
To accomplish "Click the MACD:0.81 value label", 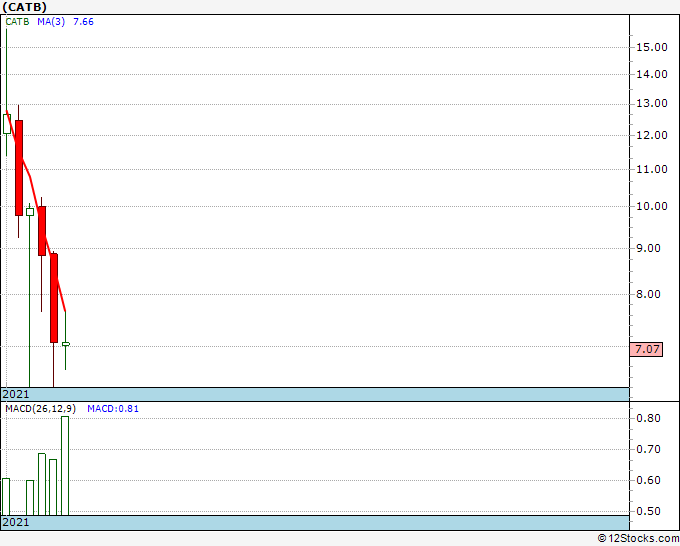I will pos(113,409).
